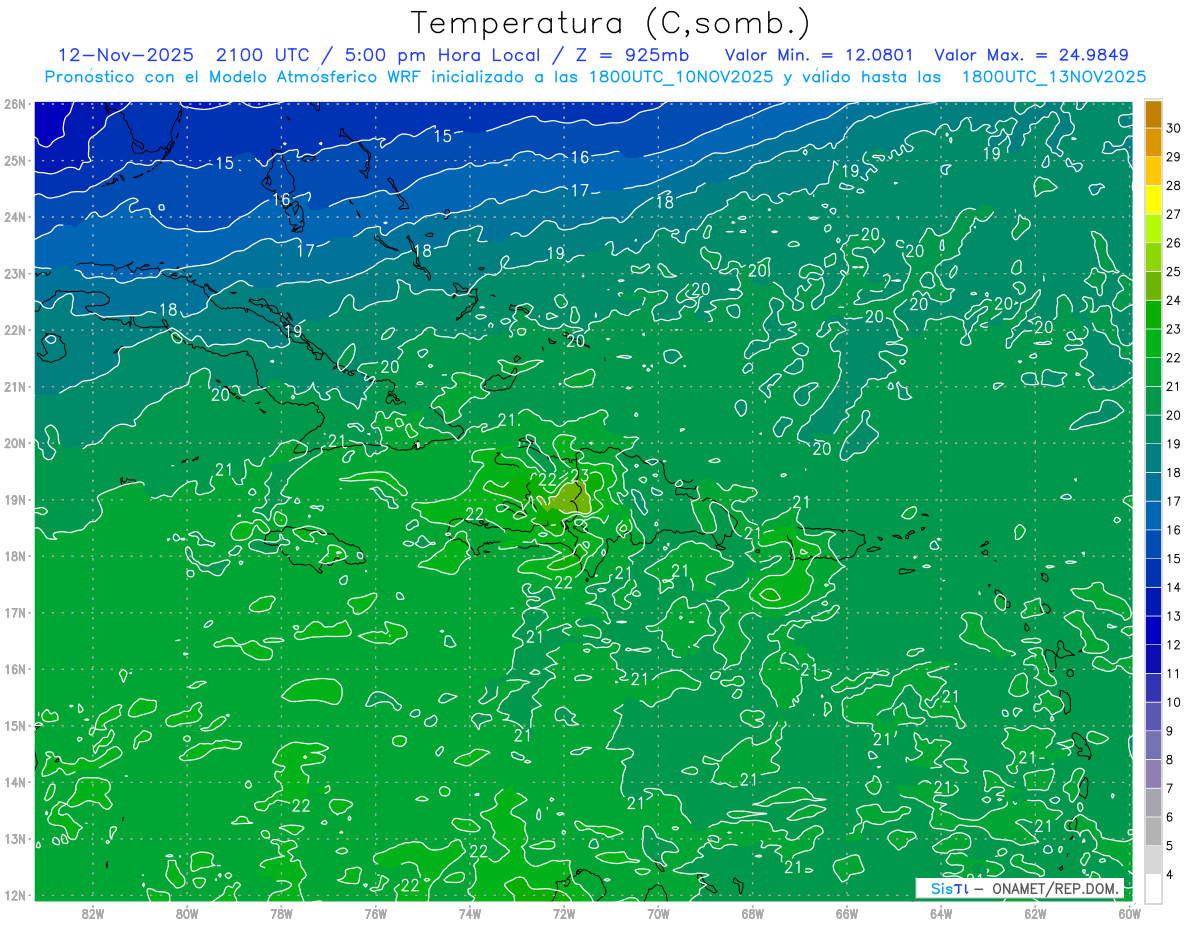Click the valid-until time '1800UTC_13NOV2025'
Viewport: 1200px width, 927px height.
point(1053,77)
